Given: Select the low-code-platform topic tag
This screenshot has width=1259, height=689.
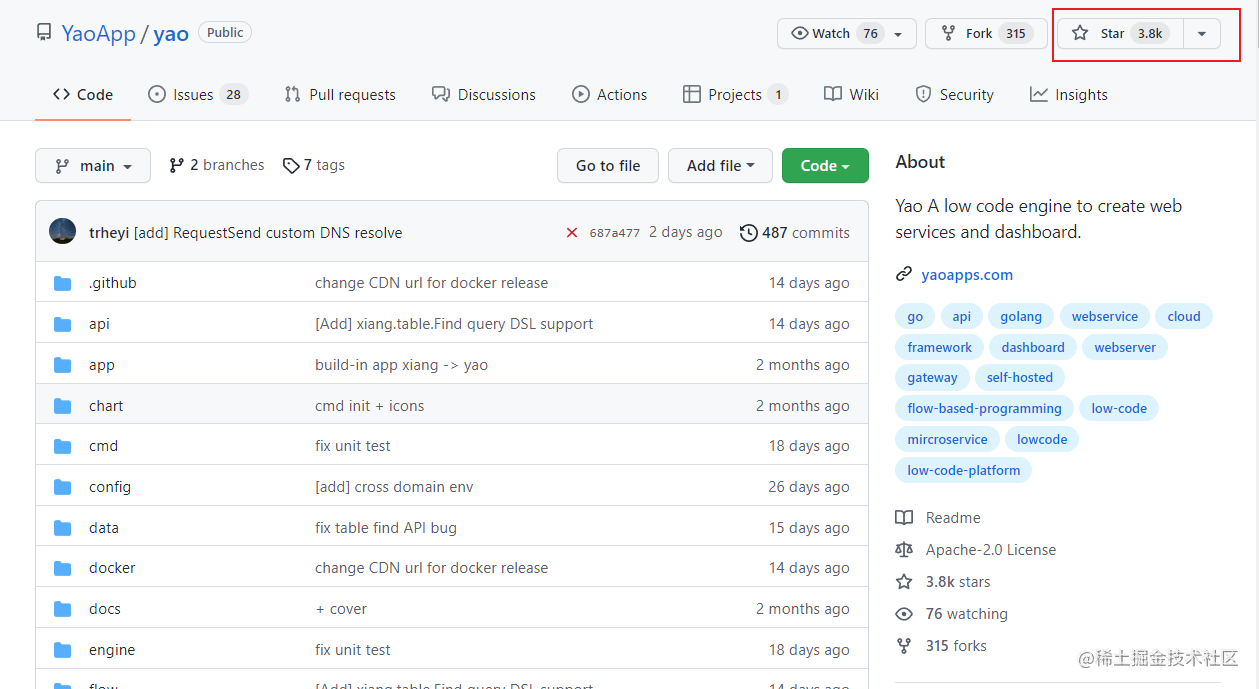Looking at the screenshot, I should (x=964, y=470).
